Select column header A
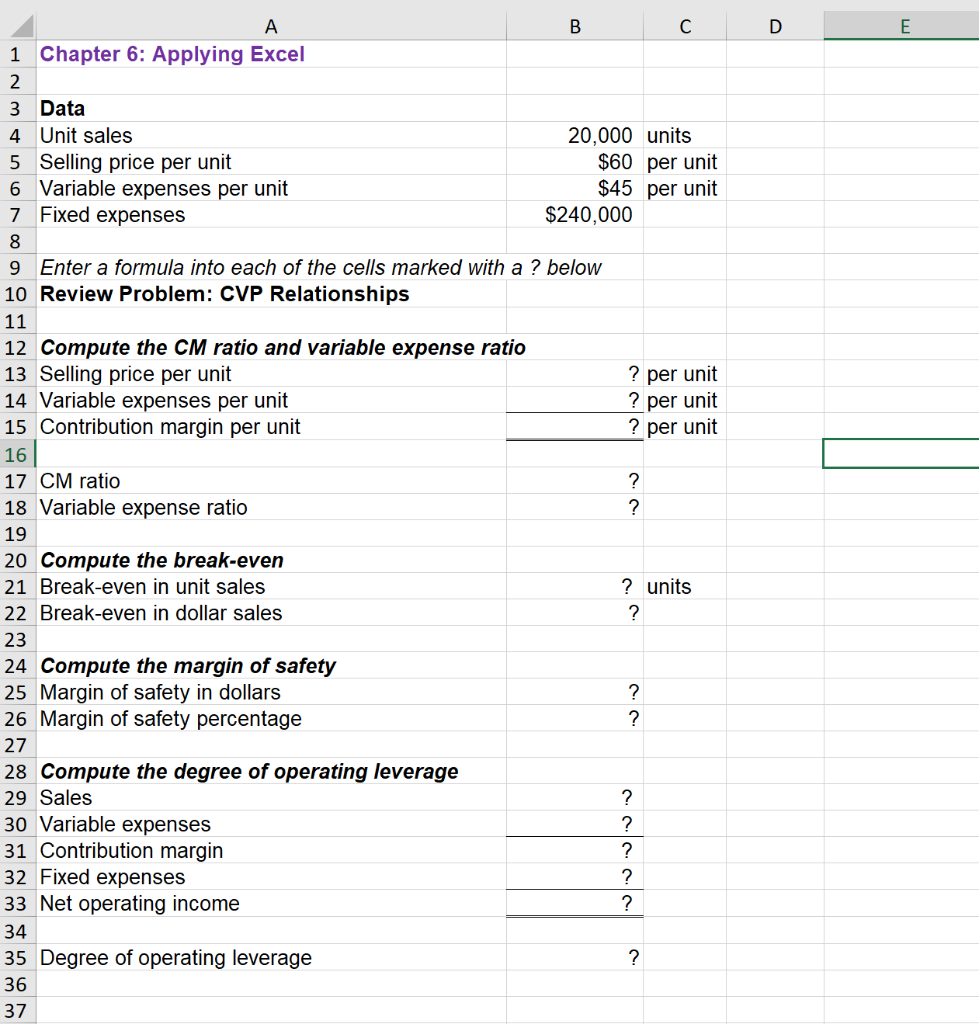 271,24
